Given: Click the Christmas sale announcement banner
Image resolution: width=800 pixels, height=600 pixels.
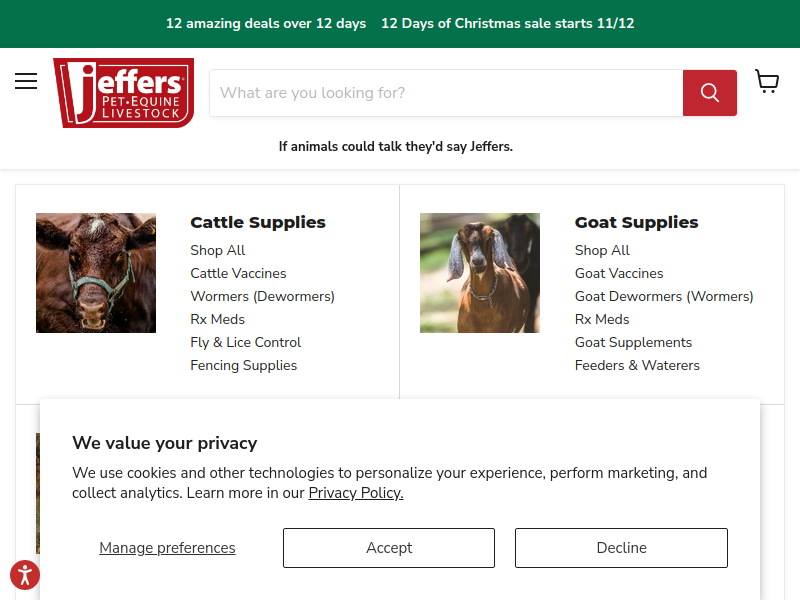Looking at the screenshot, I should pos(400,23).
